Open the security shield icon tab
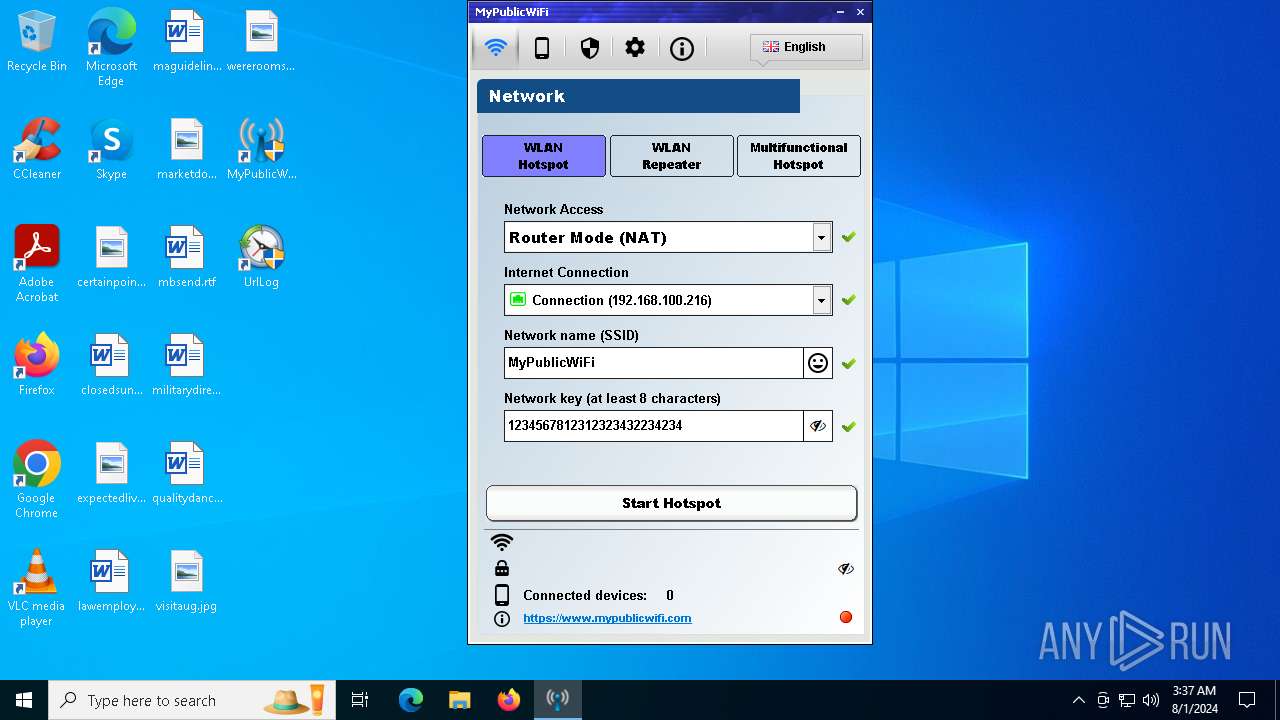 pos(590,48)
